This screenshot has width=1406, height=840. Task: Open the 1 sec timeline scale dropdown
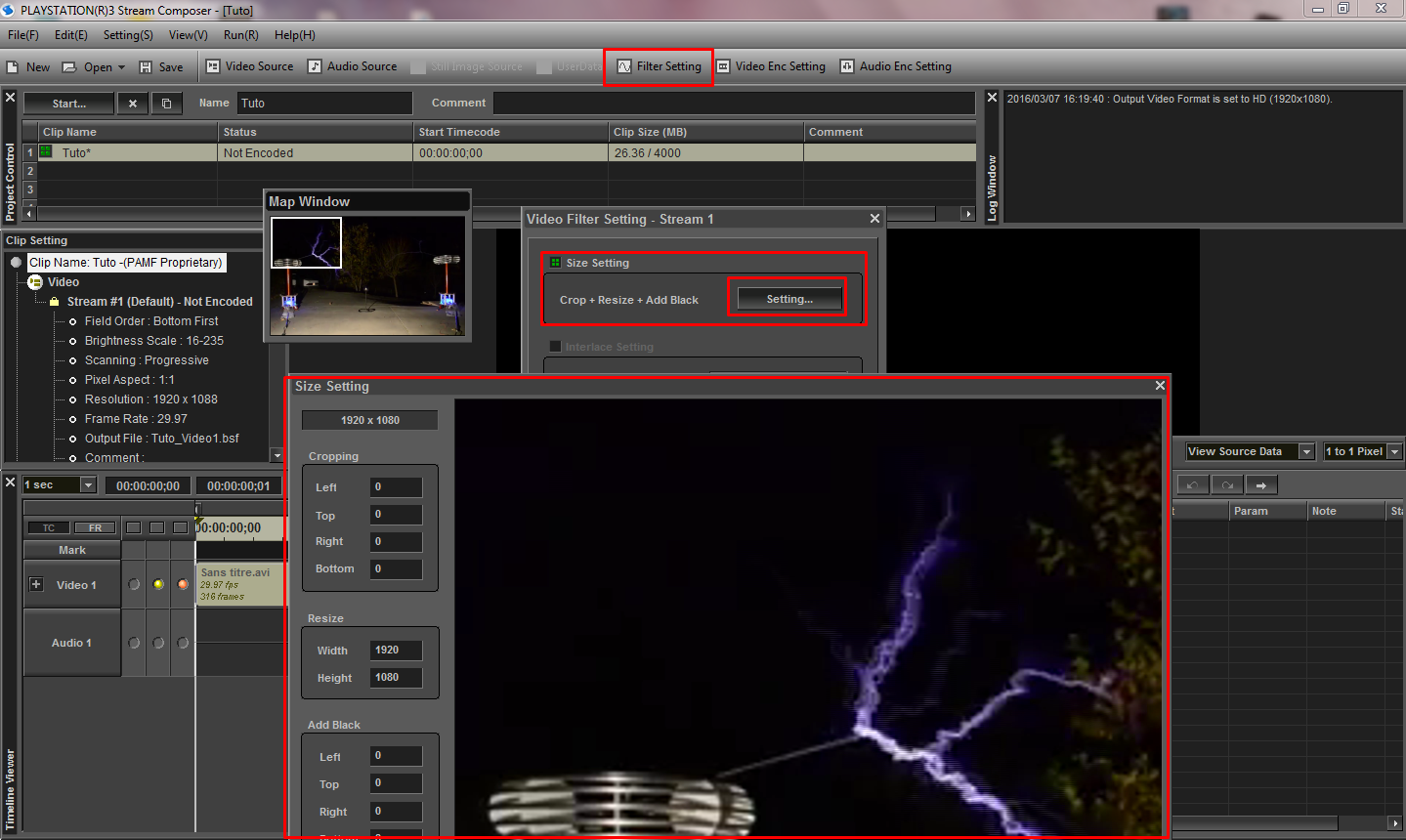[x=60, y=484]
